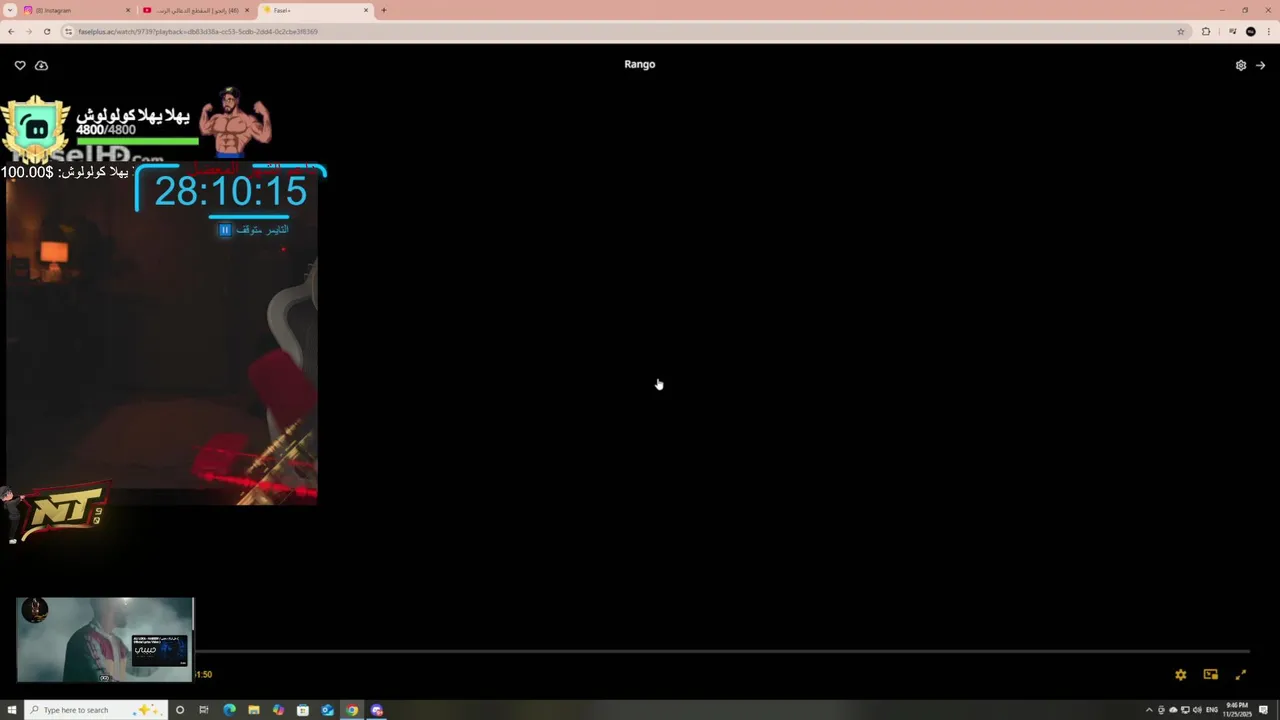Close the Fasel+ tab
Image resolution: width=1280 pixels, height=720 pixels.
click(366, 10)
